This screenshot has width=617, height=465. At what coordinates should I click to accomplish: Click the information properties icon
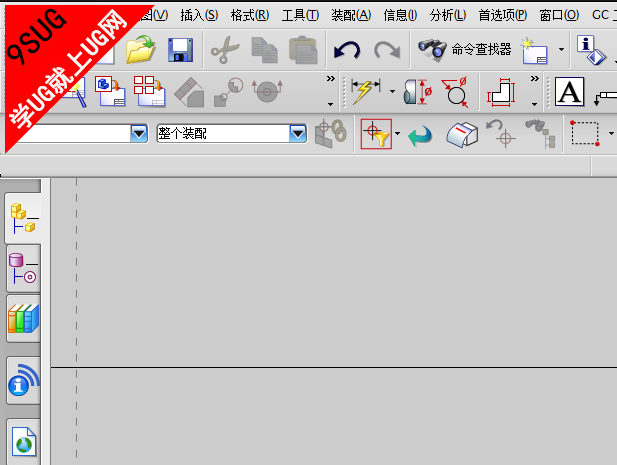point(591,50)
